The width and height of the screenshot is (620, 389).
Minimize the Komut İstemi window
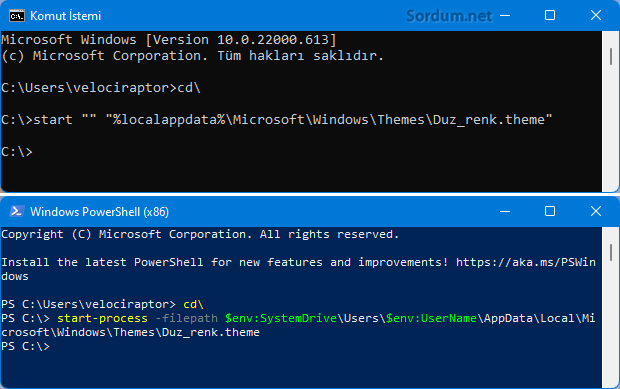505,16
